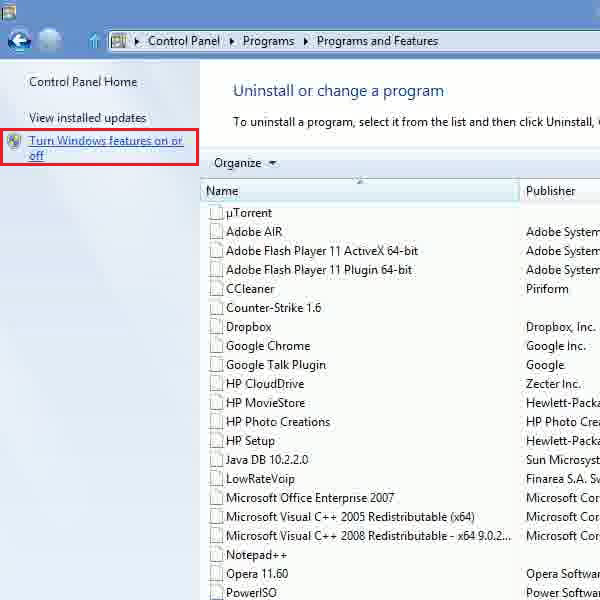This screenshot has height=600, width=600.
Task: Click the Java DB 10.2.2.0 icon
Action: (x=216, y=460)
